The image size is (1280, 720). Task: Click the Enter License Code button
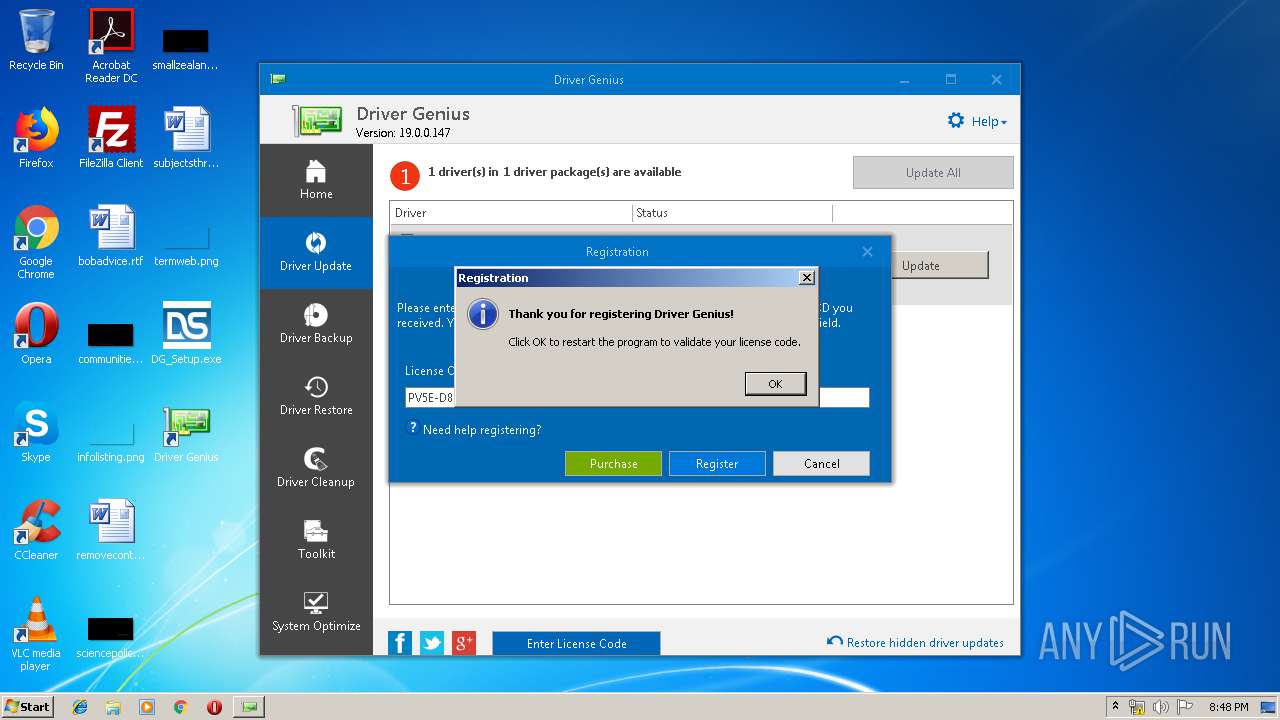[576, 643]
